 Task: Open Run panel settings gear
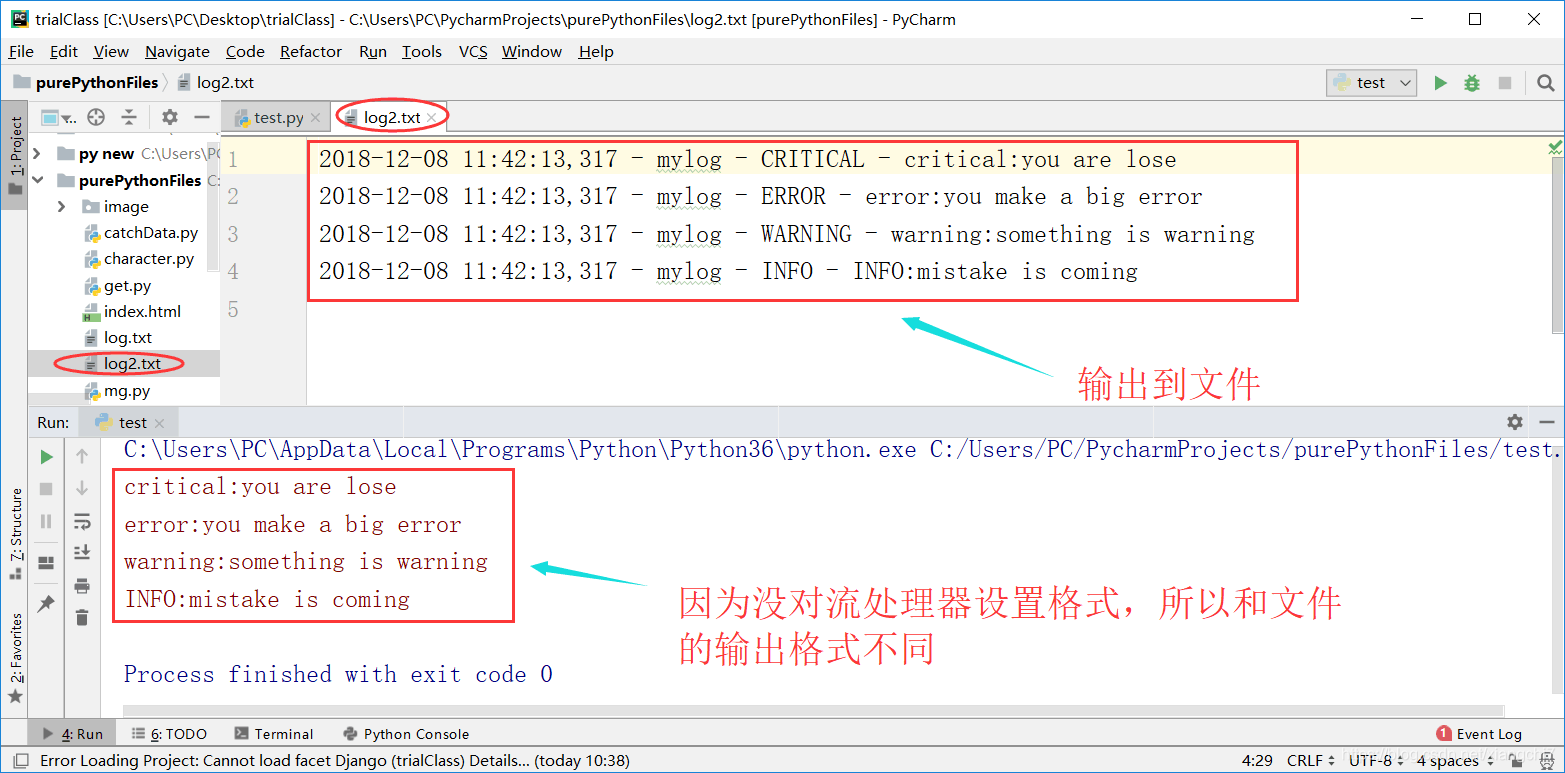click(1515, 422)
